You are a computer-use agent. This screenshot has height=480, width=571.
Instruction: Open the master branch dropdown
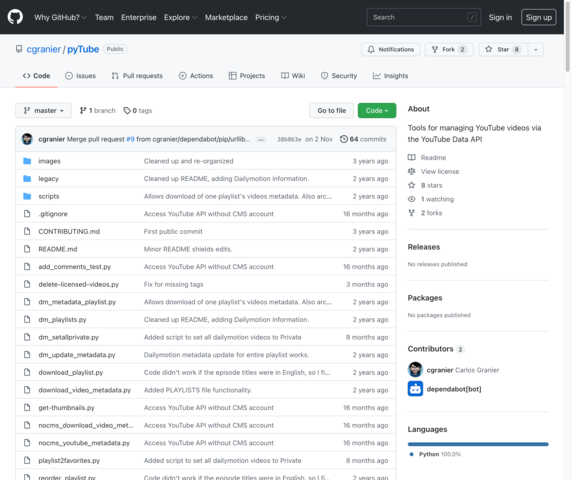pyautogui.click(x=43, y=110)
